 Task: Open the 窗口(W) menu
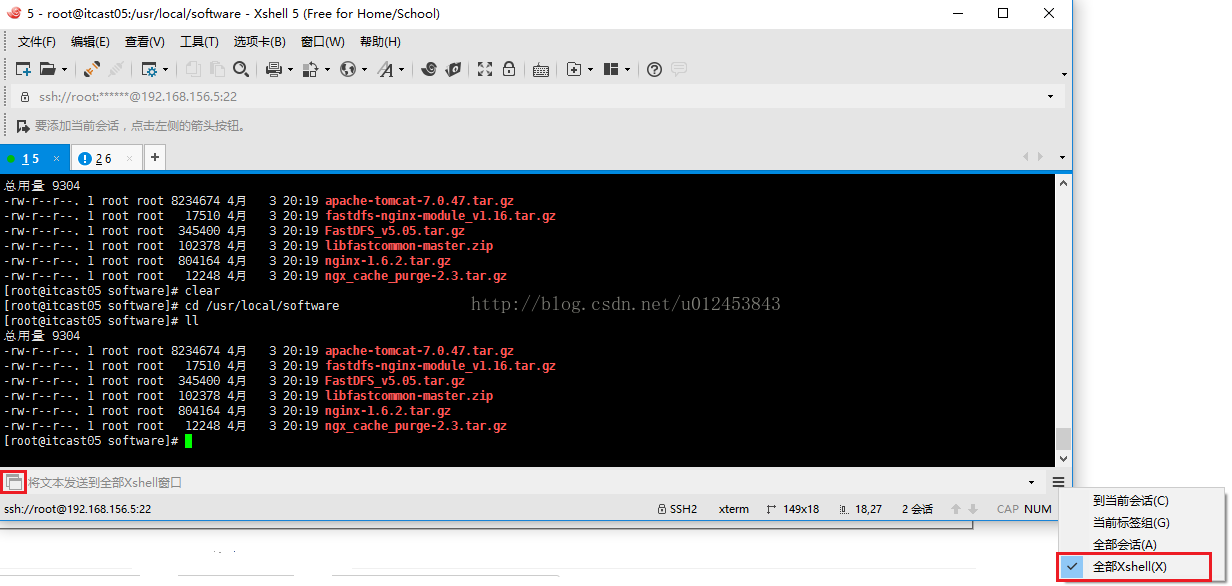pos(322,42)
